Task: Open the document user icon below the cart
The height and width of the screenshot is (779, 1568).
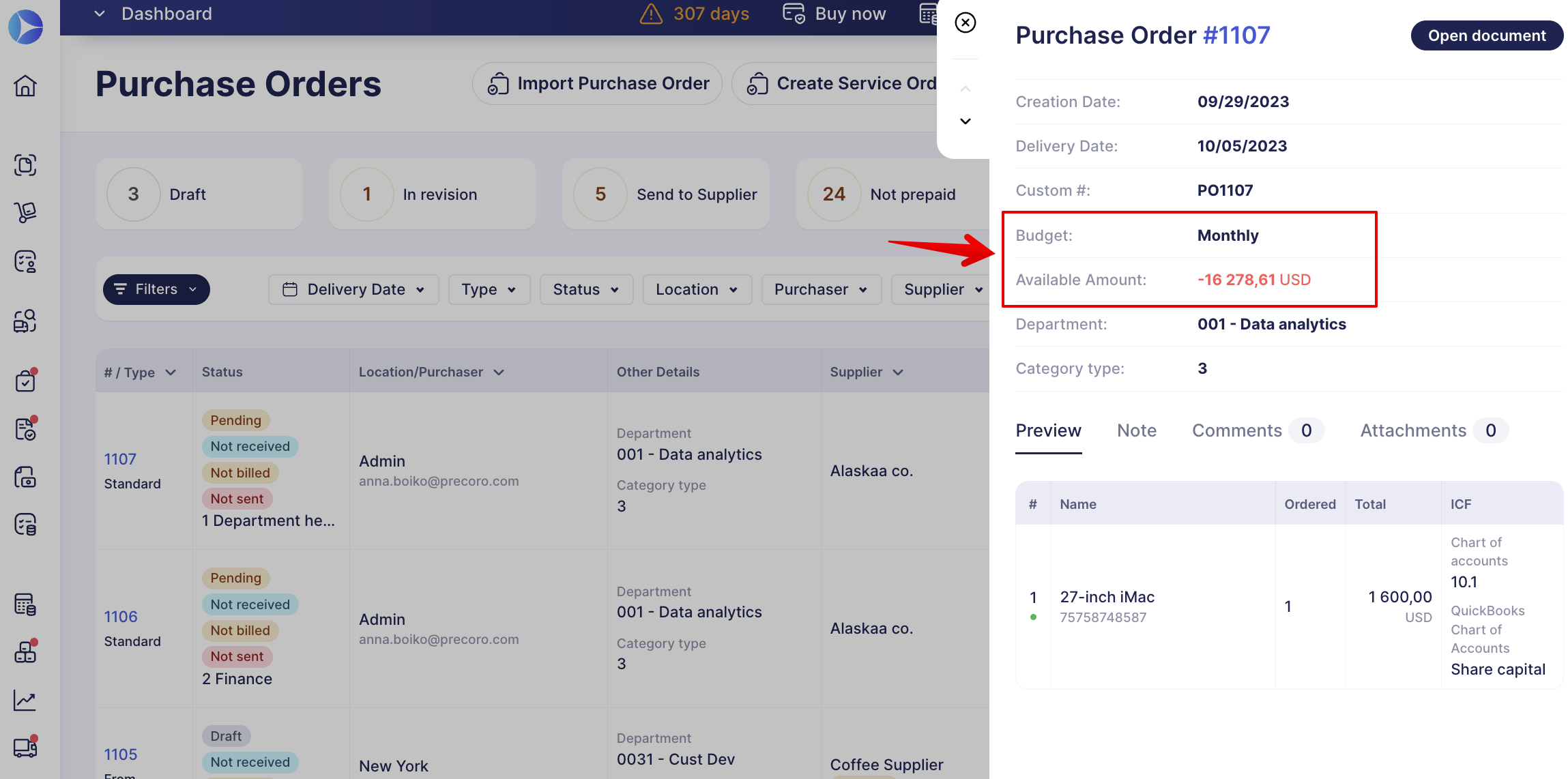Action: click(25, 261)
